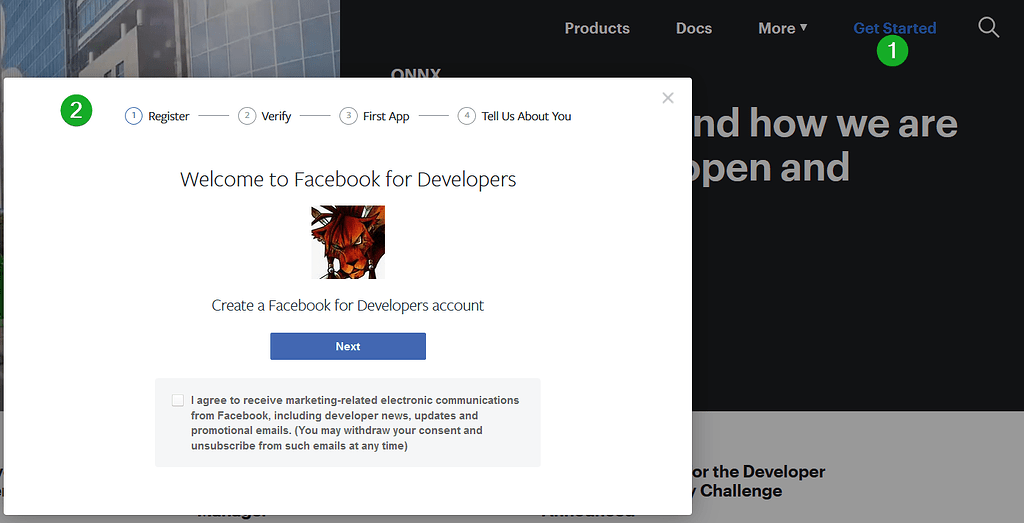The height and width of the screenshot is (523, 1024).
Task: Click 'Create a Facebook for Developers account' text
Action: 347,306
